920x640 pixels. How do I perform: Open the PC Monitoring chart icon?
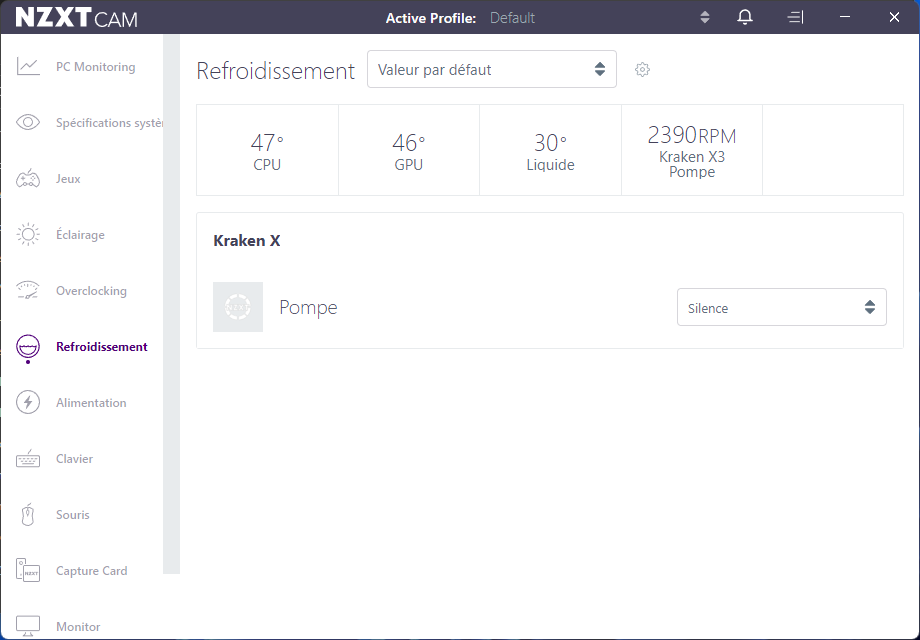click(28, 67)
